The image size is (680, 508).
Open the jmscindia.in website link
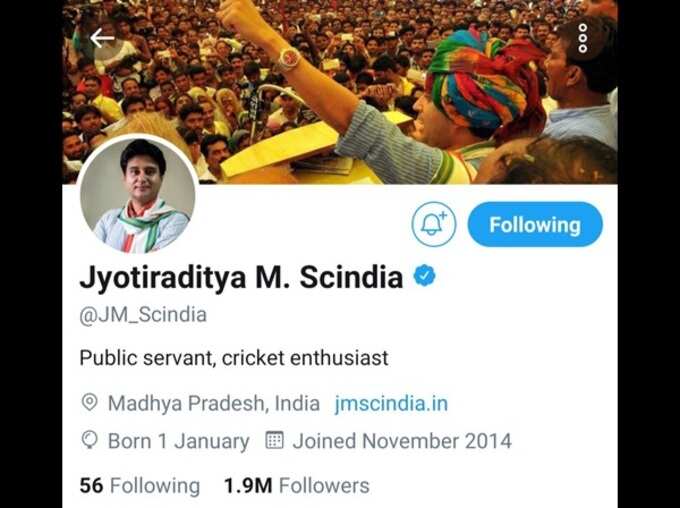tap(391, 403)
